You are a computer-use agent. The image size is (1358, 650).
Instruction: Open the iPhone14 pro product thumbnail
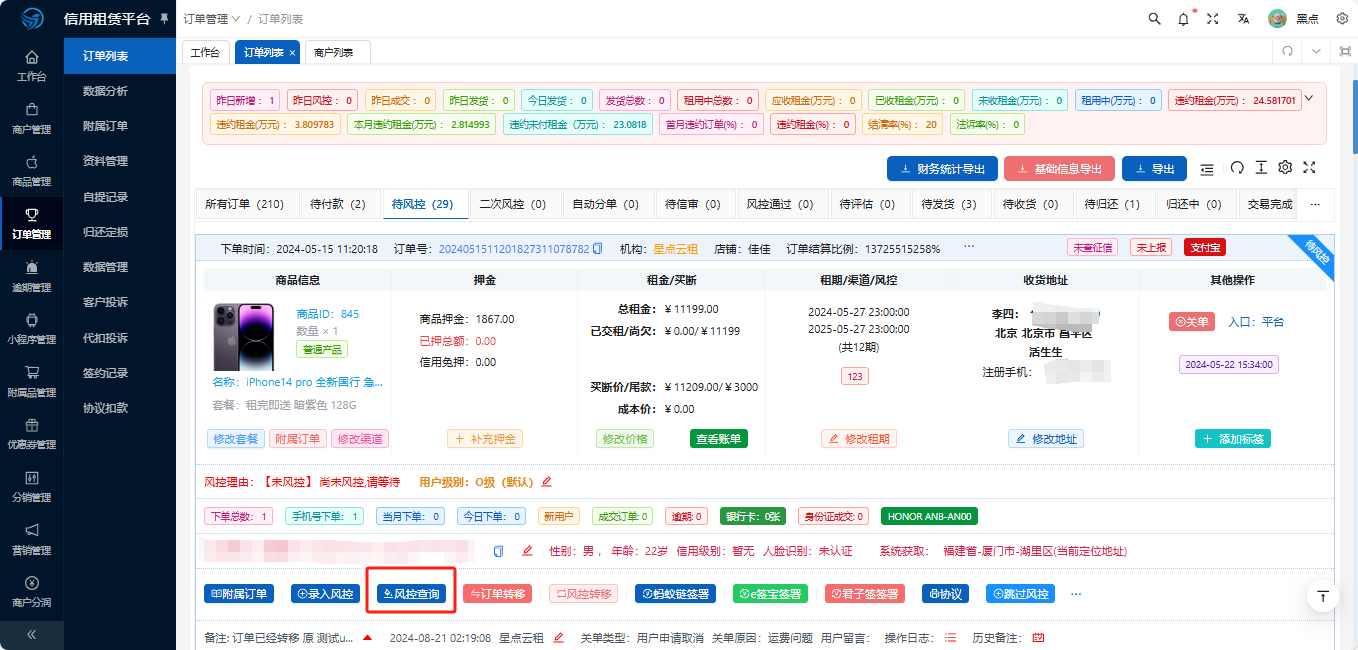tap(243, 338)
